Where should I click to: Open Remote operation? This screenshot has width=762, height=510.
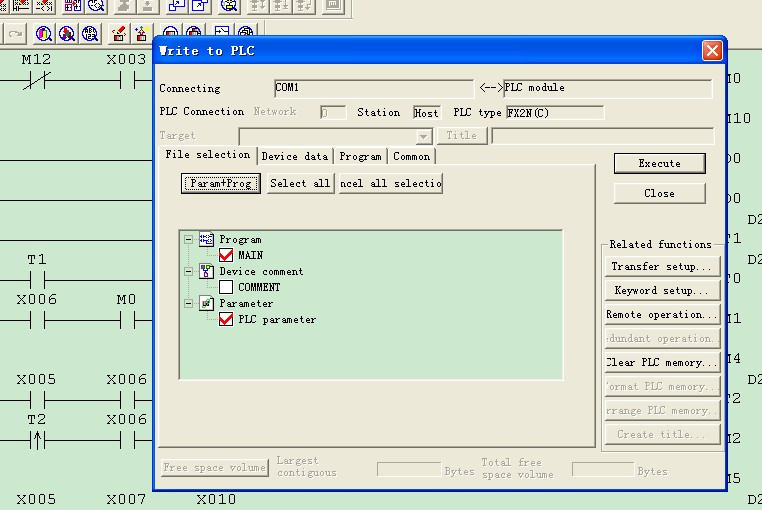[x=662, y=315]
